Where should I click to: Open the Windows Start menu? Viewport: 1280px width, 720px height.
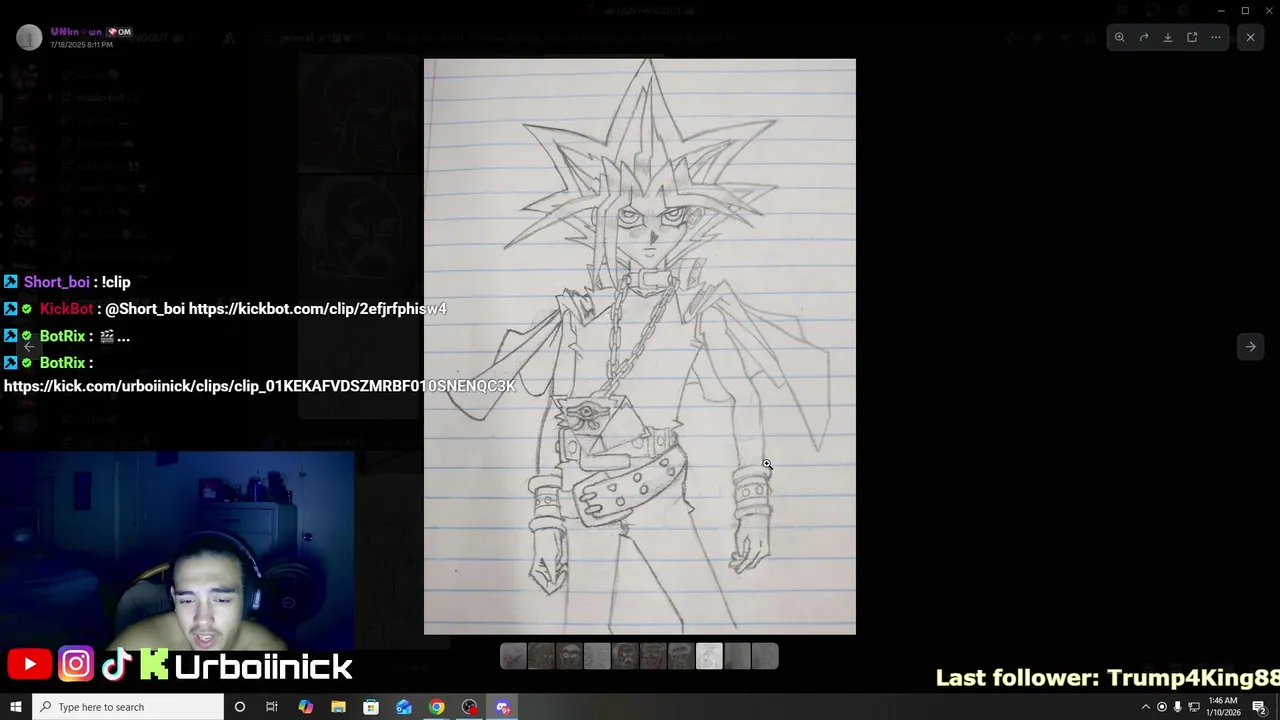(15, 707)
